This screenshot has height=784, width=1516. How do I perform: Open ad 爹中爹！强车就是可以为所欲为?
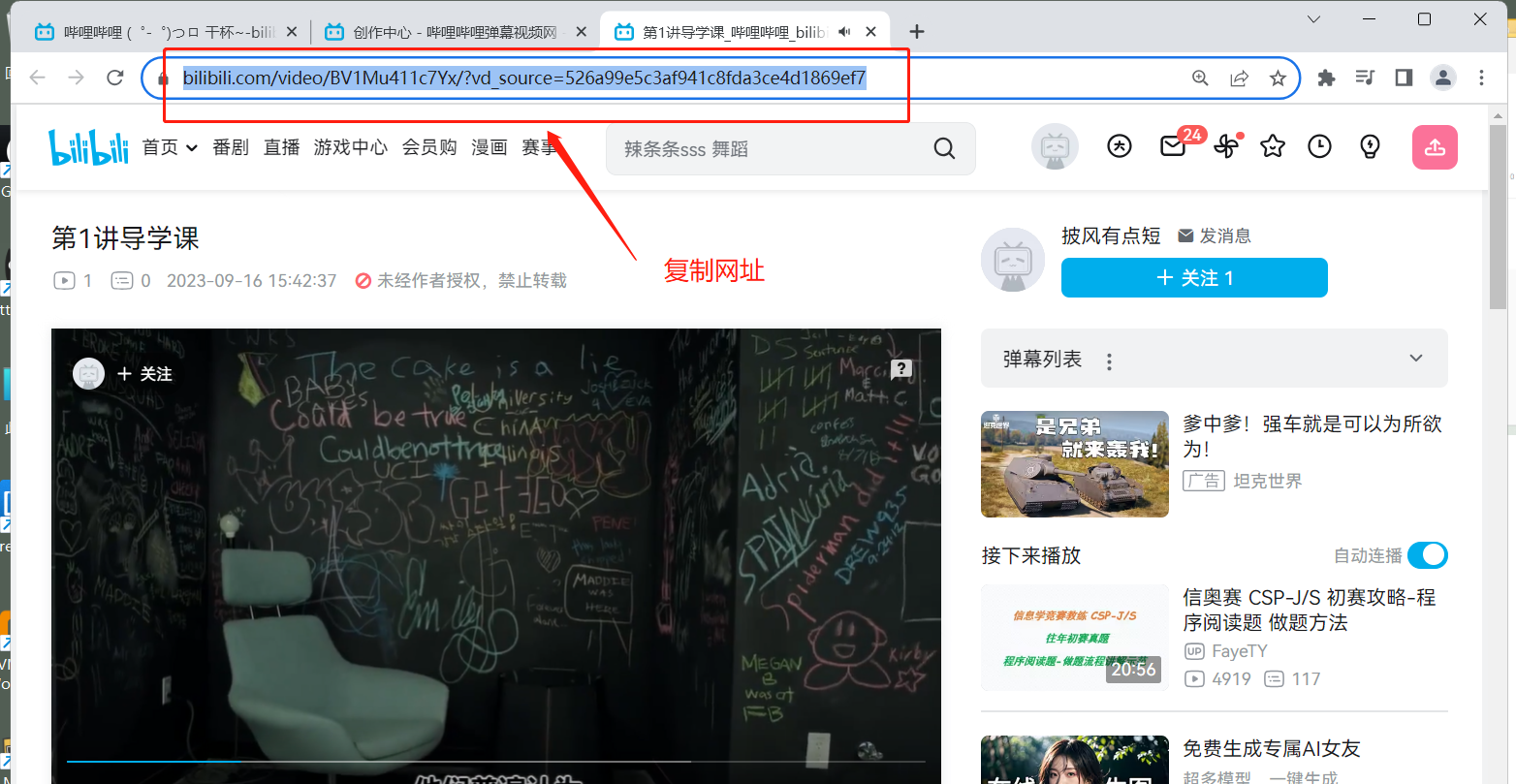coord(1312,436)
